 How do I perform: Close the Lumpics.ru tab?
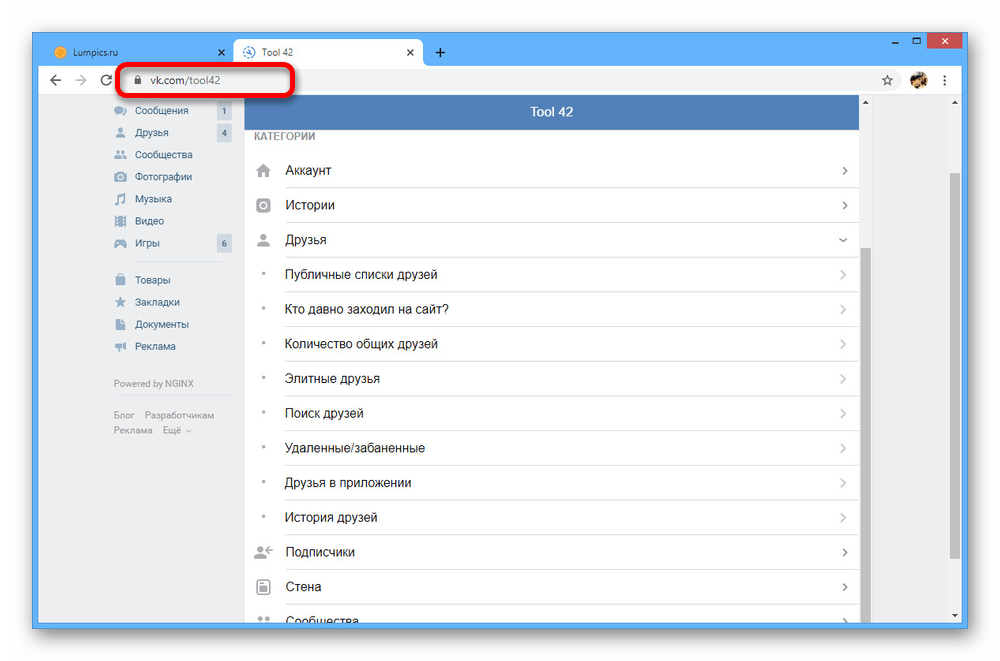tap(221, 52)
